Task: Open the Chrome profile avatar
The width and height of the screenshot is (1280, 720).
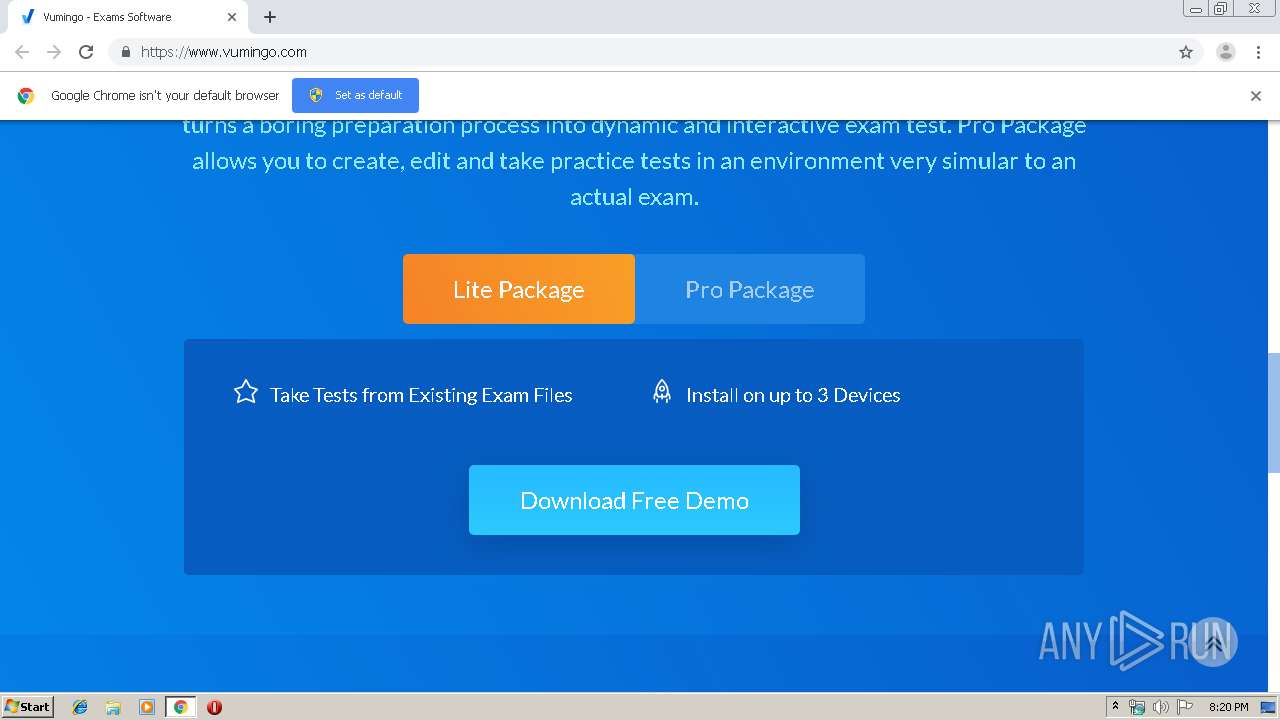Action: click(1225, 52)
